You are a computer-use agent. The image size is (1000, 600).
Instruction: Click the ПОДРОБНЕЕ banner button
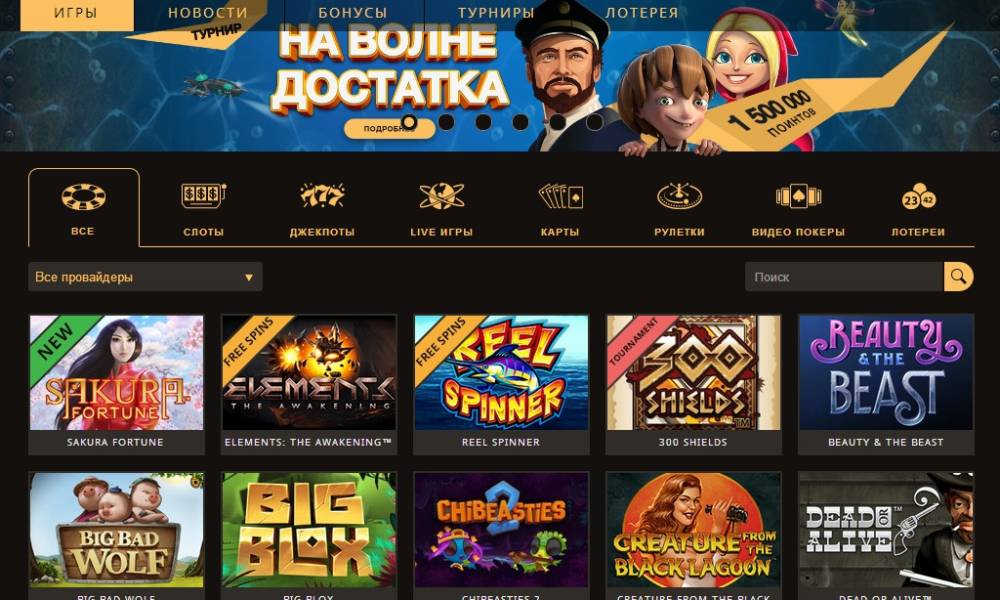click(390, 129)
